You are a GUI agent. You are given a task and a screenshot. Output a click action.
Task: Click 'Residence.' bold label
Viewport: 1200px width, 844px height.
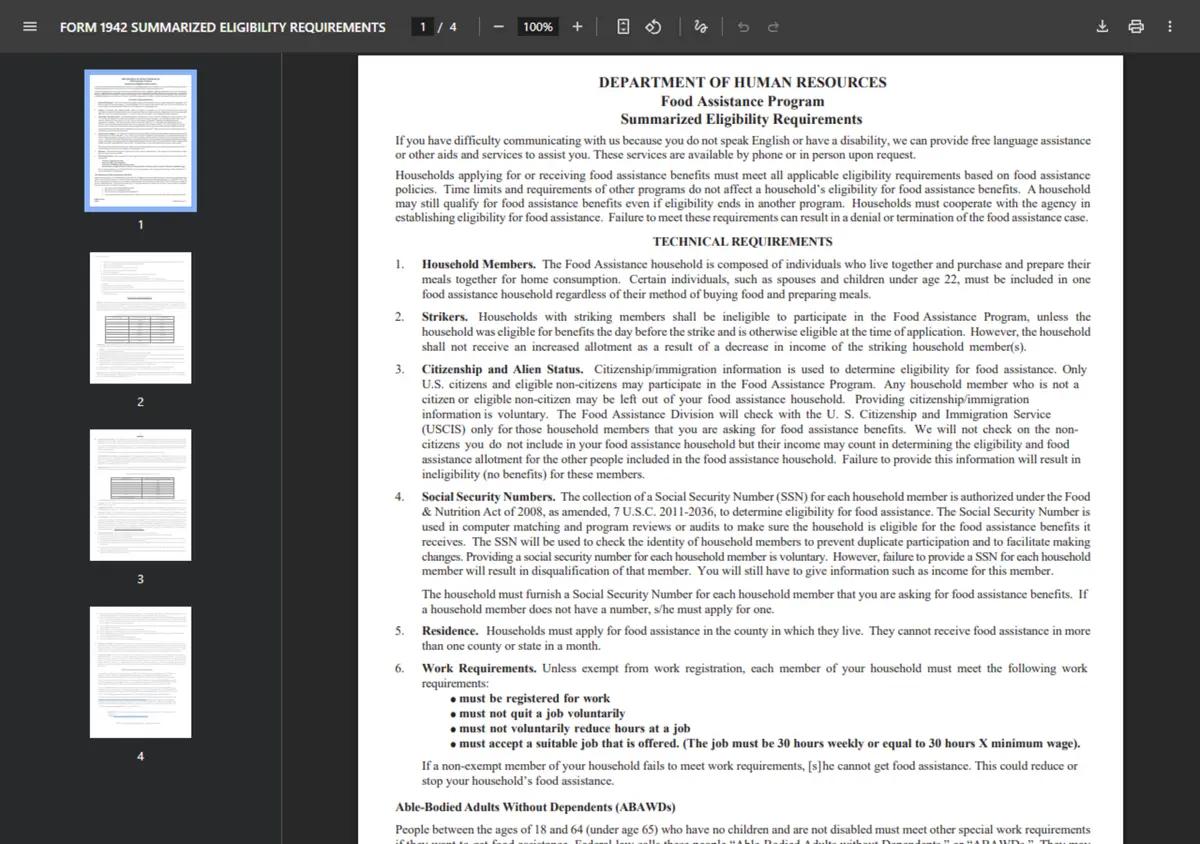click(450, 631)
